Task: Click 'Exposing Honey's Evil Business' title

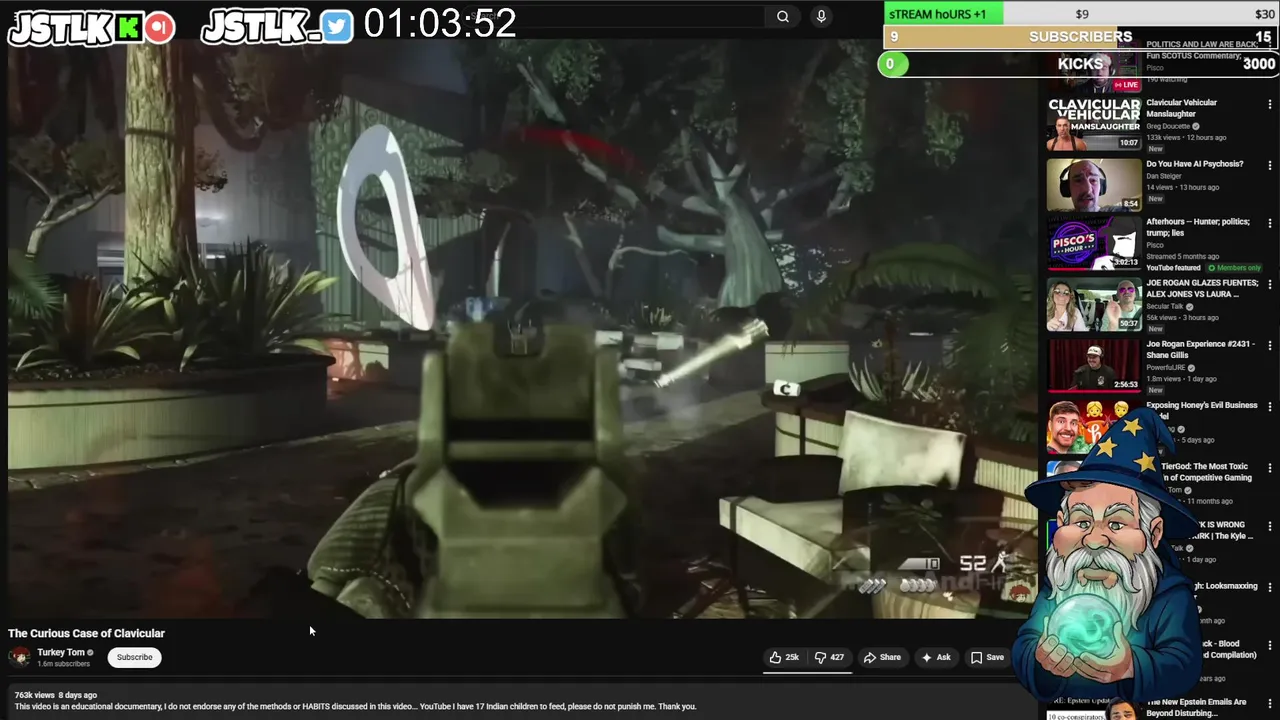Action: (x=1201, y=410)
